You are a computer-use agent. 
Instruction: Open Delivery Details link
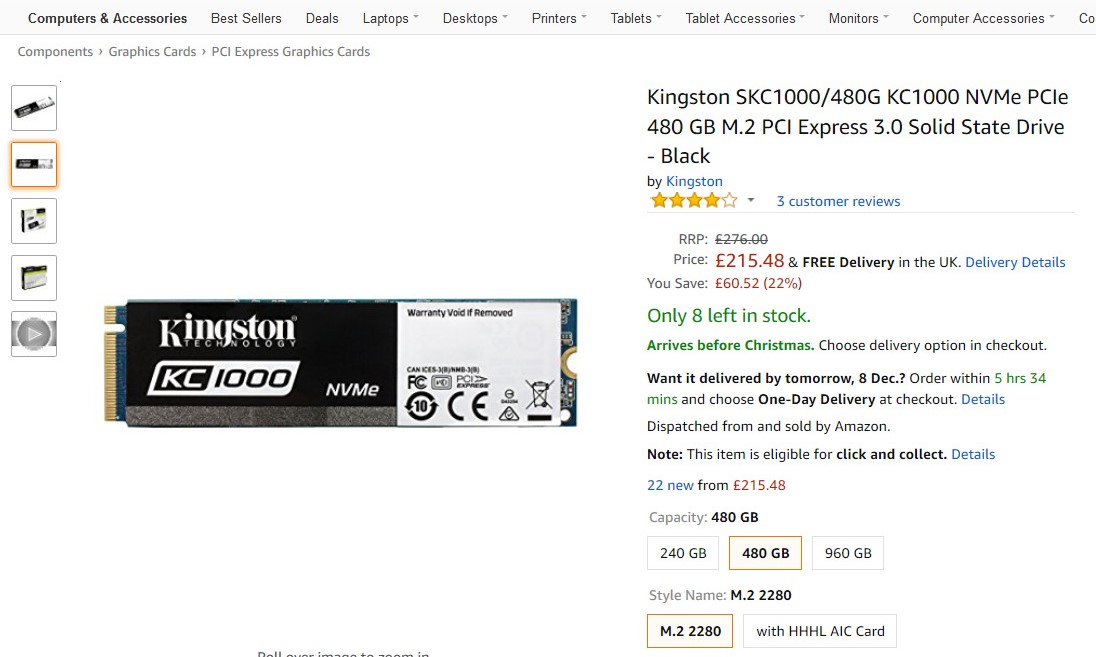coord(1015,262)
